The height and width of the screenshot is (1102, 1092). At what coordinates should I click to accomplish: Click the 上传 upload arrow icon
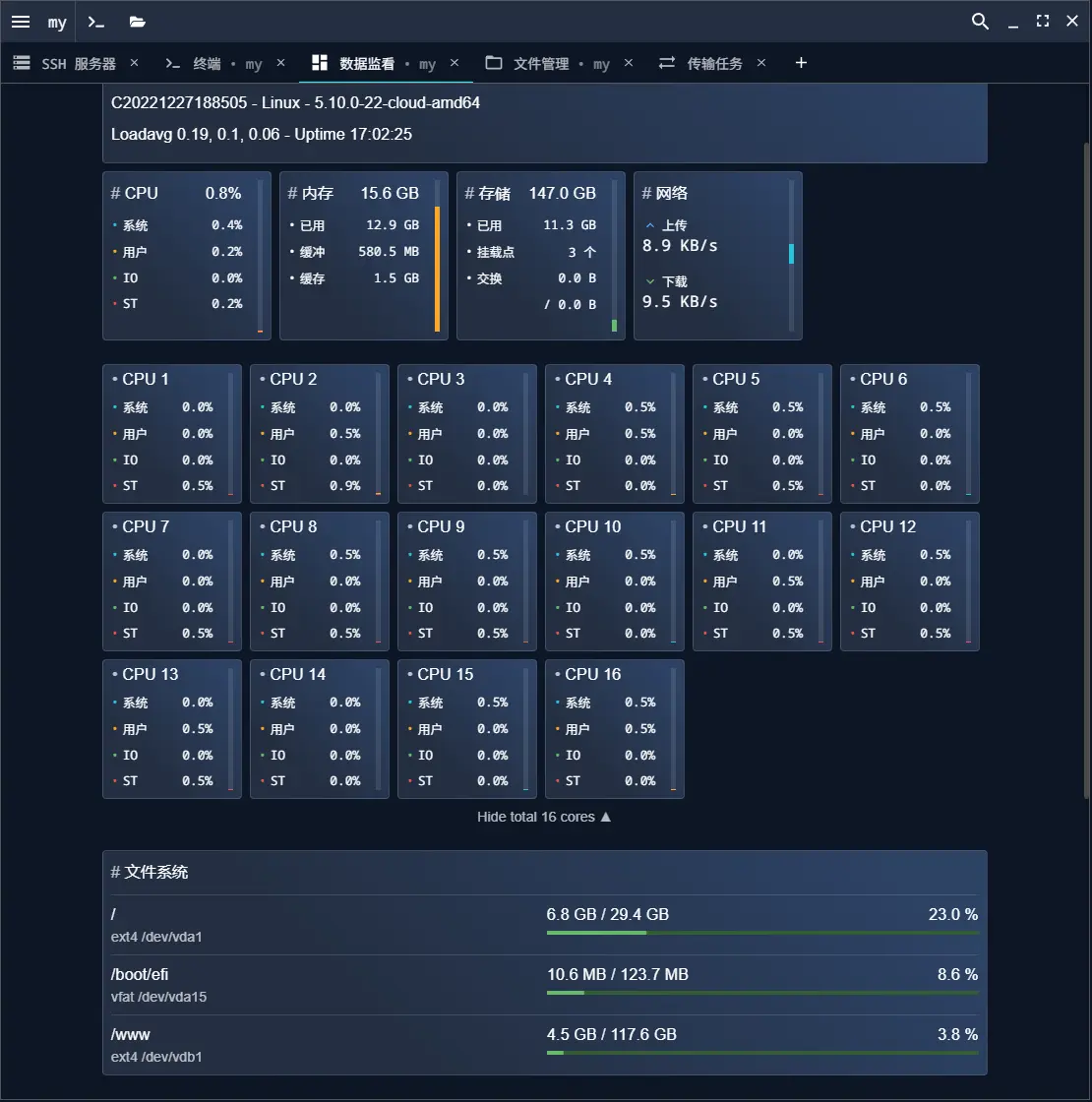650,225
